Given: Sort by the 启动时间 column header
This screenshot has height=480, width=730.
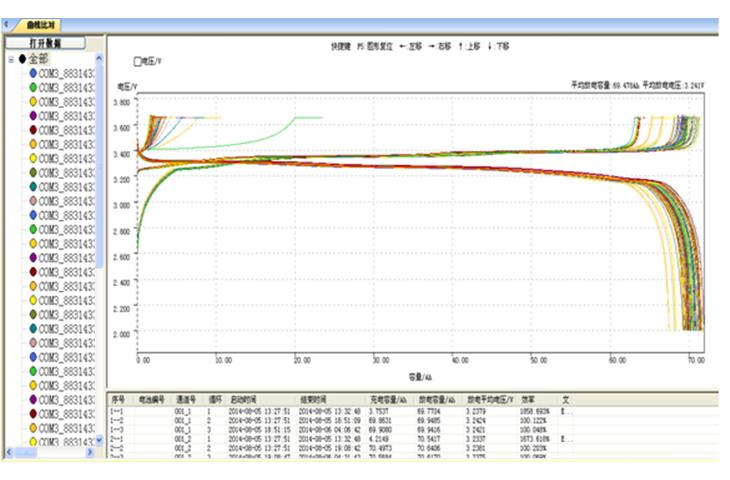Looking at the screenshot, I should click(x=244, y=398).
